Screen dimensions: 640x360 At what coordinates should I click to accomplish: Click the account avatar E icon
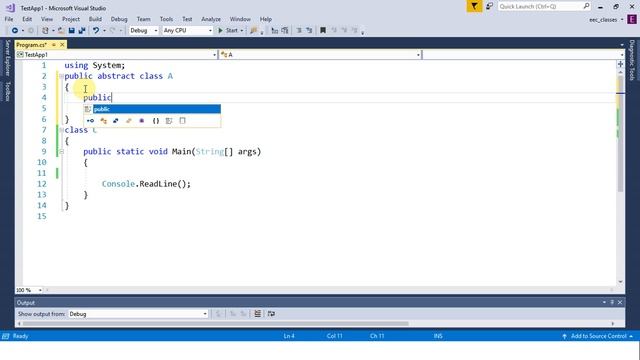pyautogui.click(x=632, y=20)
